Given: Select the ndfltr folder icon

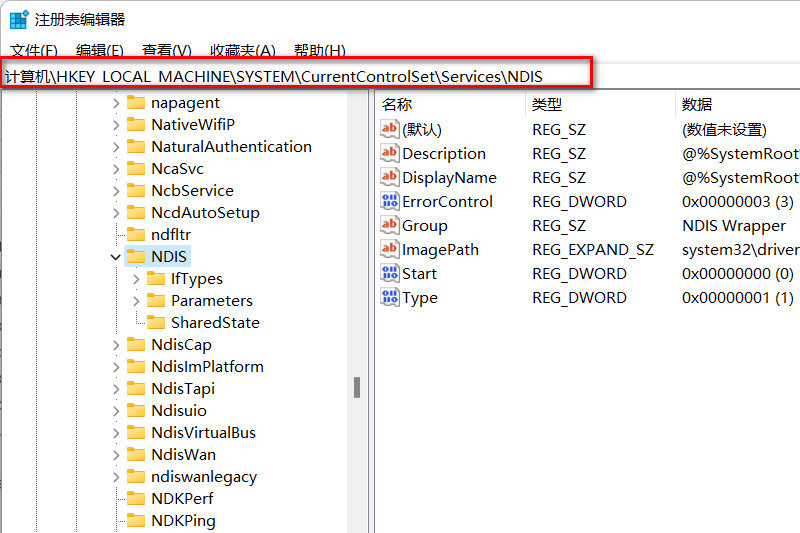Looking at the screenshot, I should (x=136, y=234).
